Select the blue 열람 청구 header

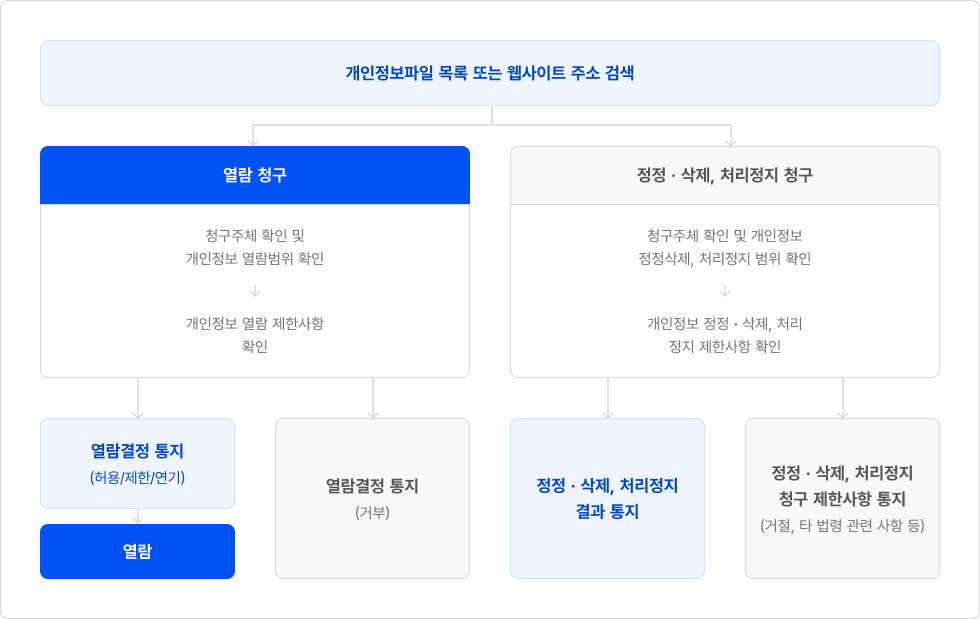pyautogui.click(x=255, y=175)
